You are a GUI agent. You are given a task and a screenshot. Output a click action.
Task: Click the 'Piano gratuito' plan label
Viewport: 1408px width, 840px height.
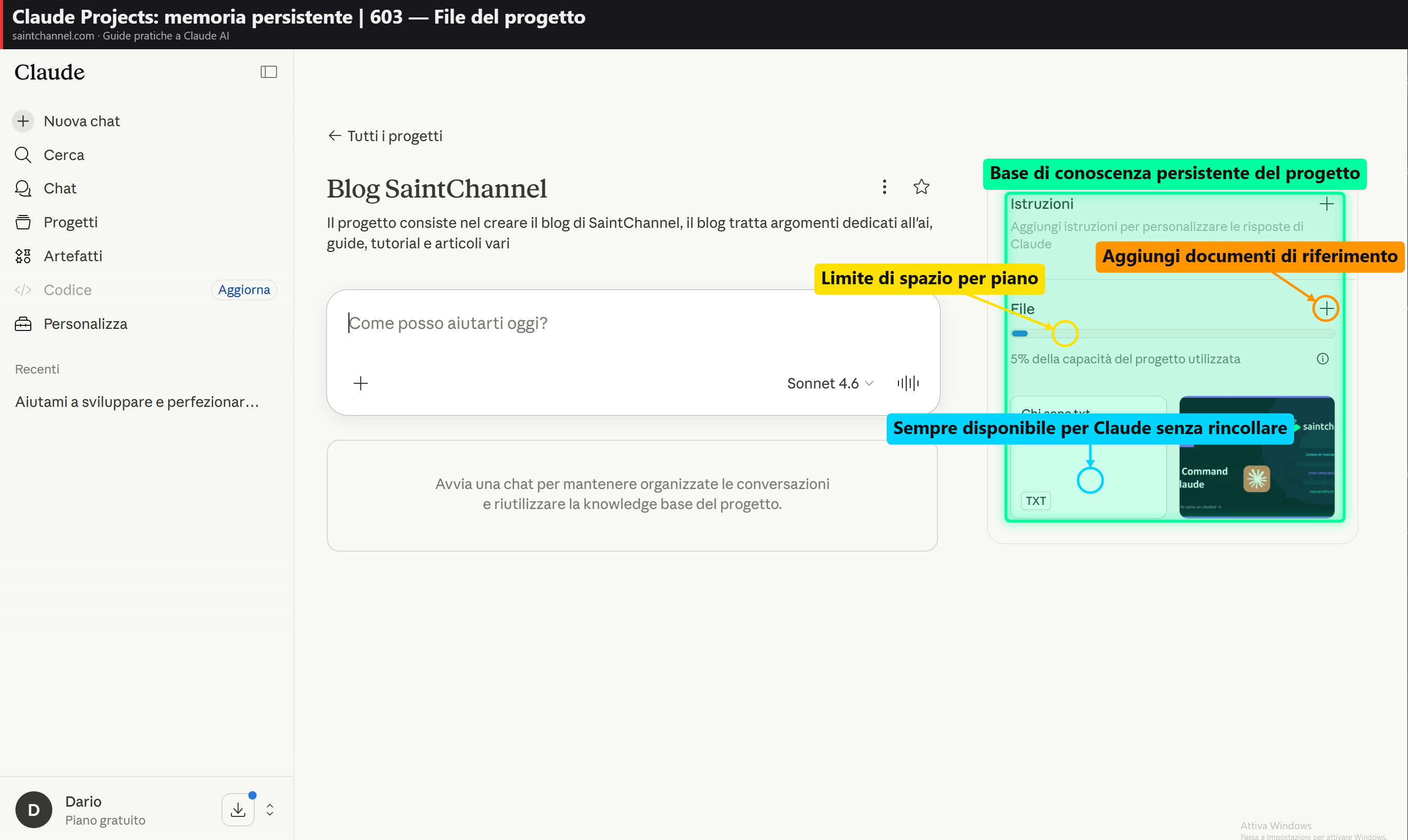[x=105, y=820]
